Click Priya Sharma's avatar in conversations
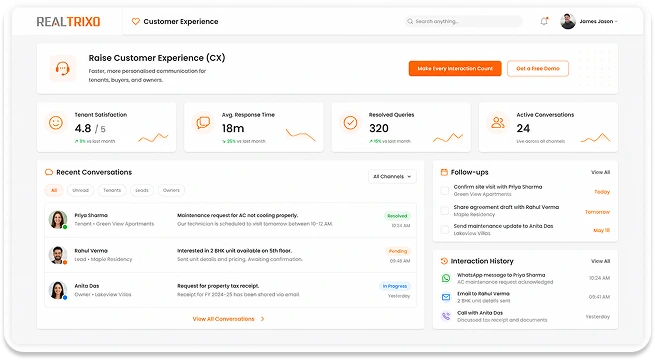This screenshot has width=655, height=360. (58, 219)
